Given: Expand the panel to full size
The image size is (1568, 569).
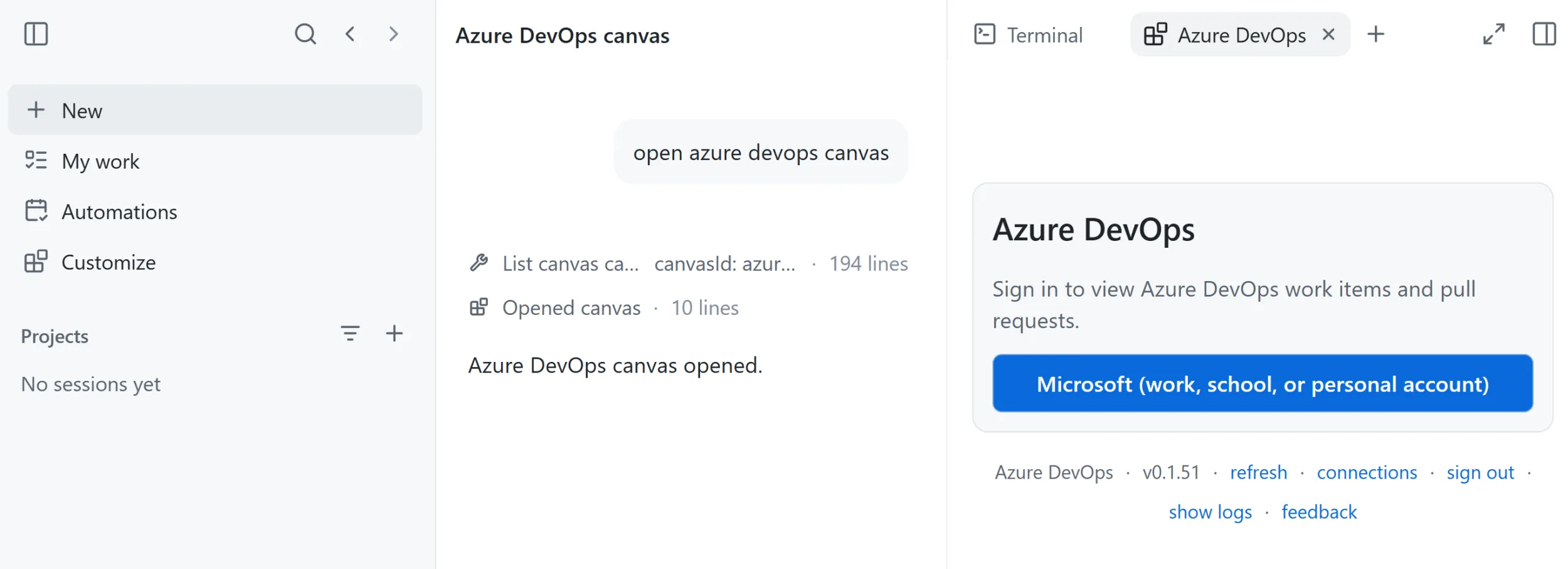Looking at the screenshot, I should point(1494,34).
